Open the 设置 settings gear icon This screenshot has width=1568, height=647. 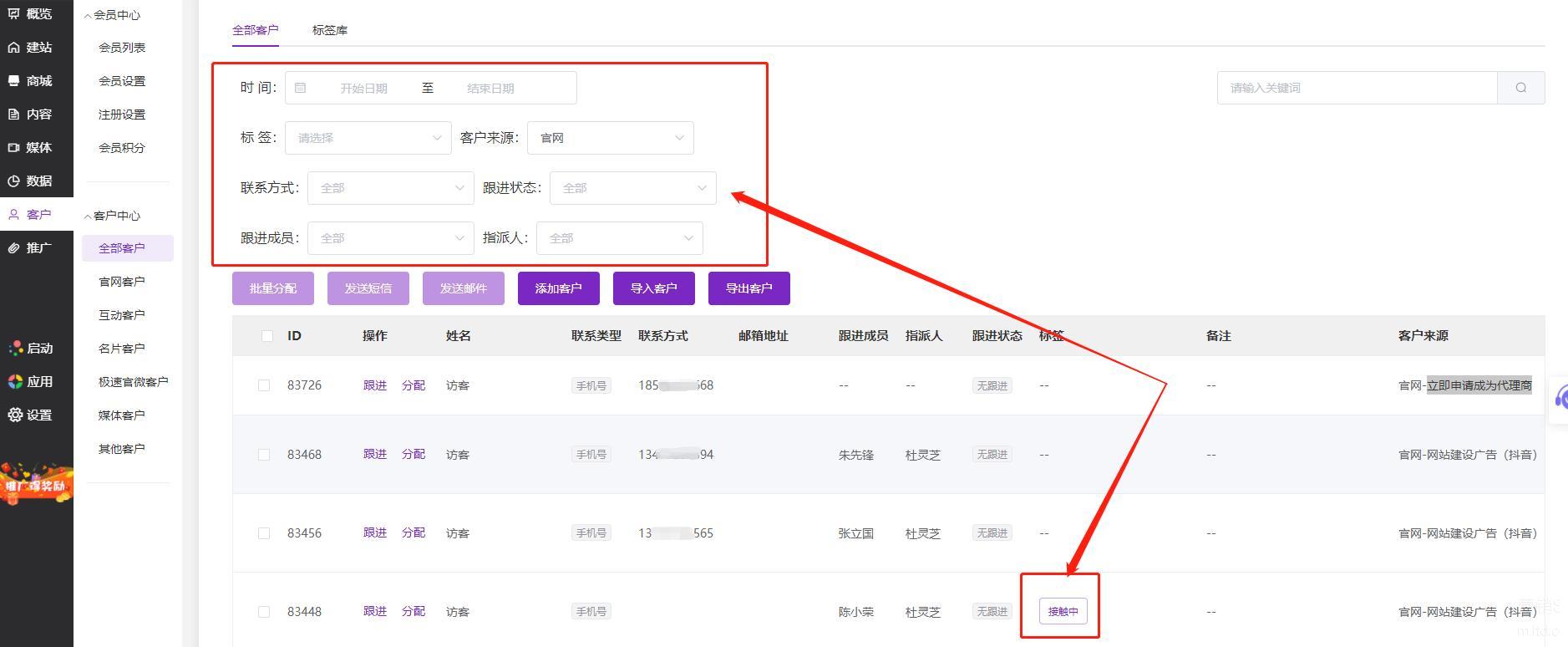coord(15,415)
